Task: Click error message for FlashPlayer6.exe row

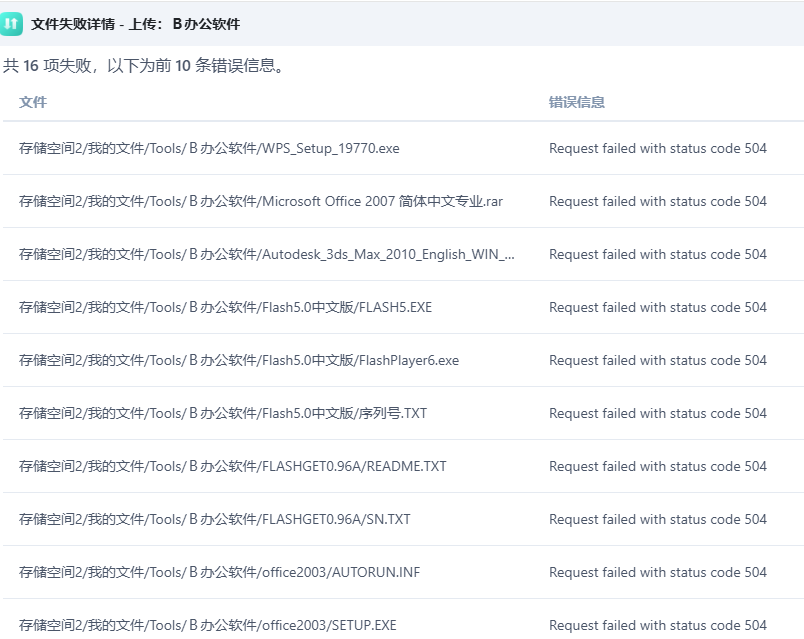Action: pos(658,361)
